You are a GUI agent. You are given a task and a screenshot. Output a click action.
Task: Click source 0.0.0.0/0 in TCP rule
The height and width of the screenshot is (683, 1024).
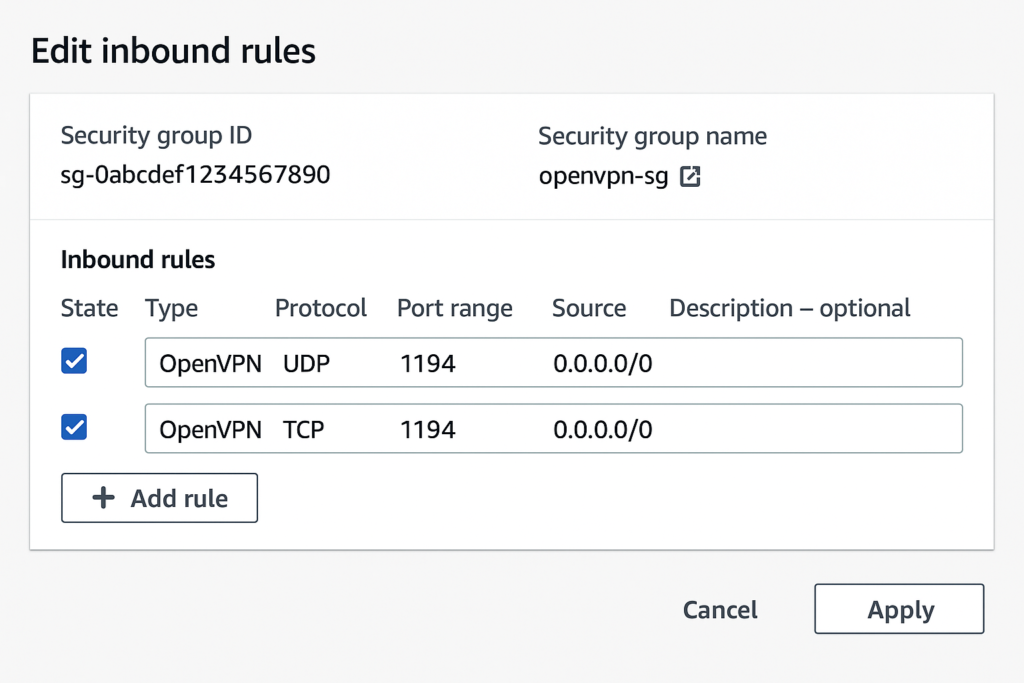point(603,429)
